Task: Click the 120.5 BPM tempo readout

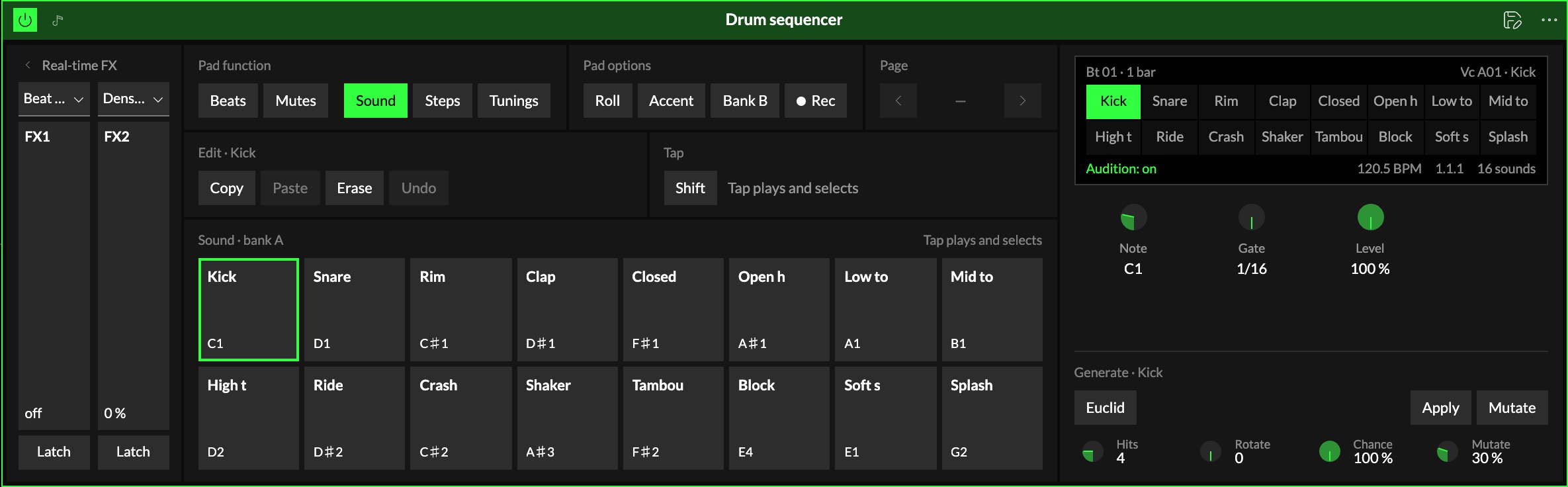Action: point(1389,169)
